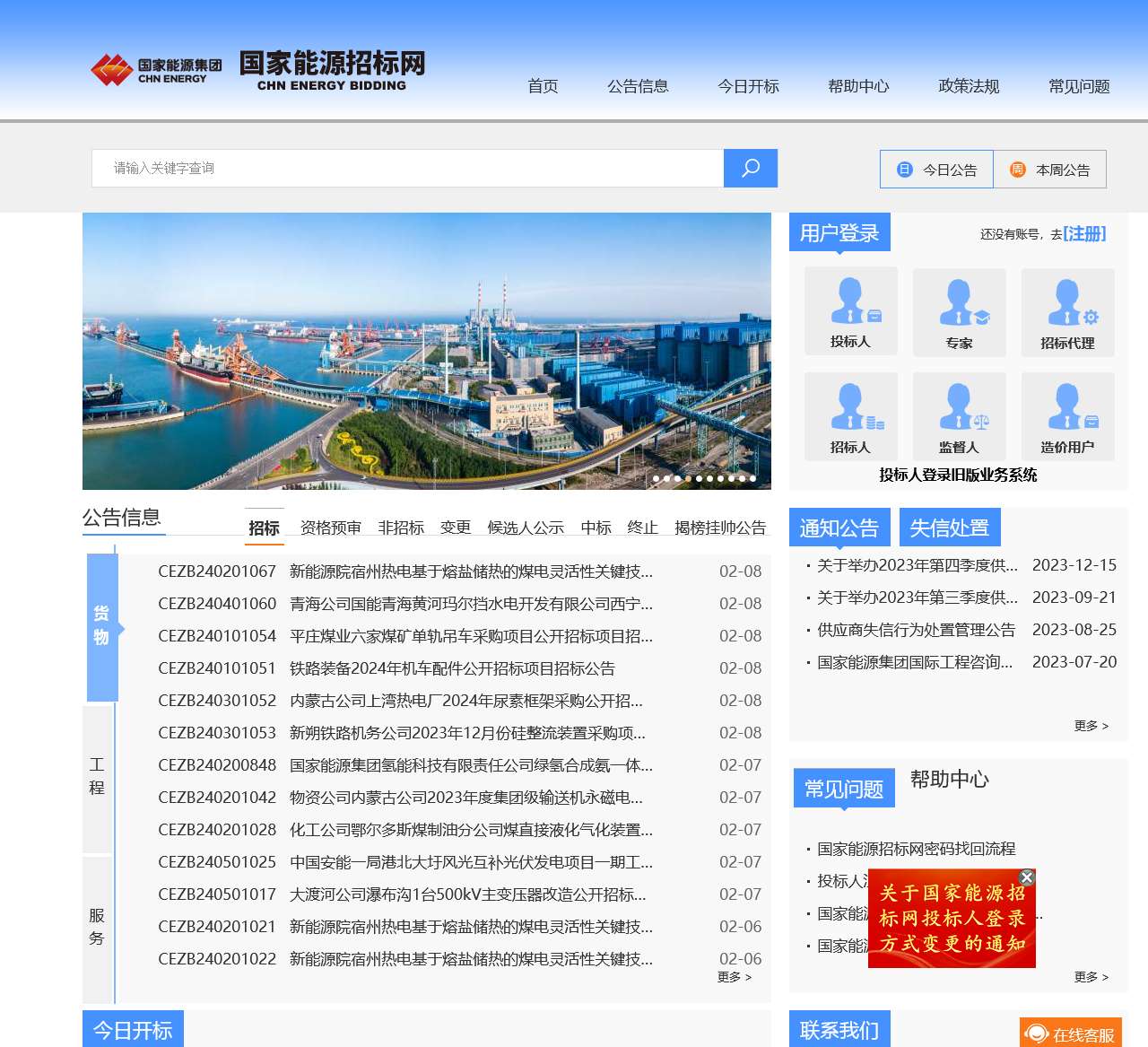Select the last carousel indicator dot

coord(753,479)
